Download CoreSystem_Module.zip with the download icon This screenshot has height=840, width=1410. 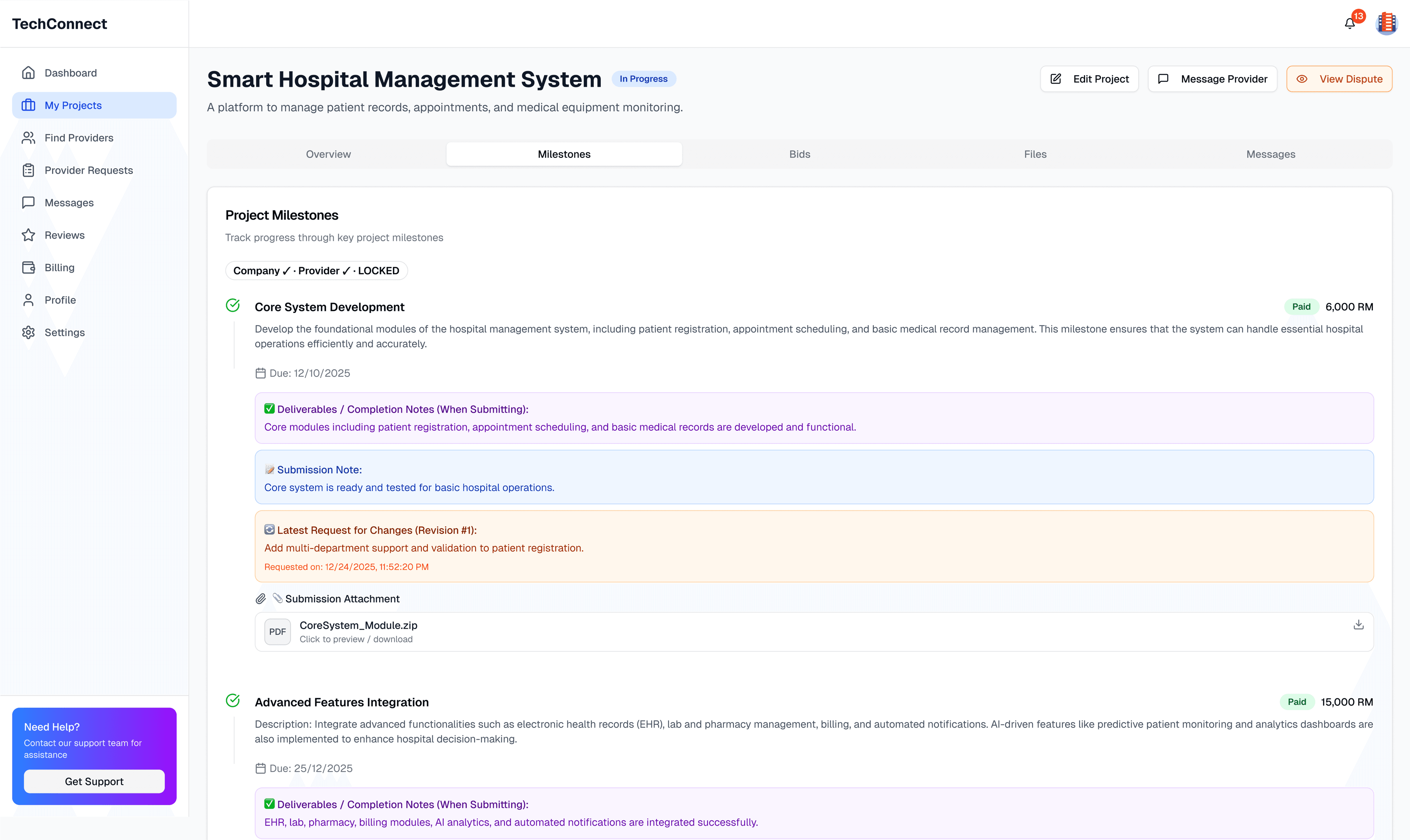coord(1359,625)
